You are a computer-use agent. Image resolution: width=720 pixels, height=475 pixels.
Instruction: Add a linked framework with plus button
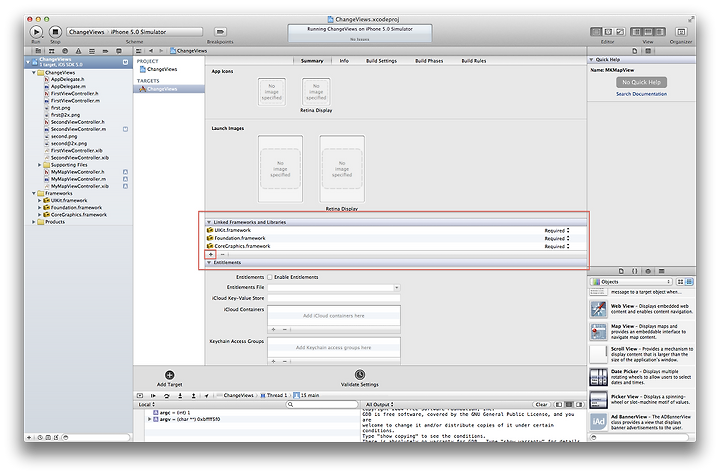(x=211, y=254)
